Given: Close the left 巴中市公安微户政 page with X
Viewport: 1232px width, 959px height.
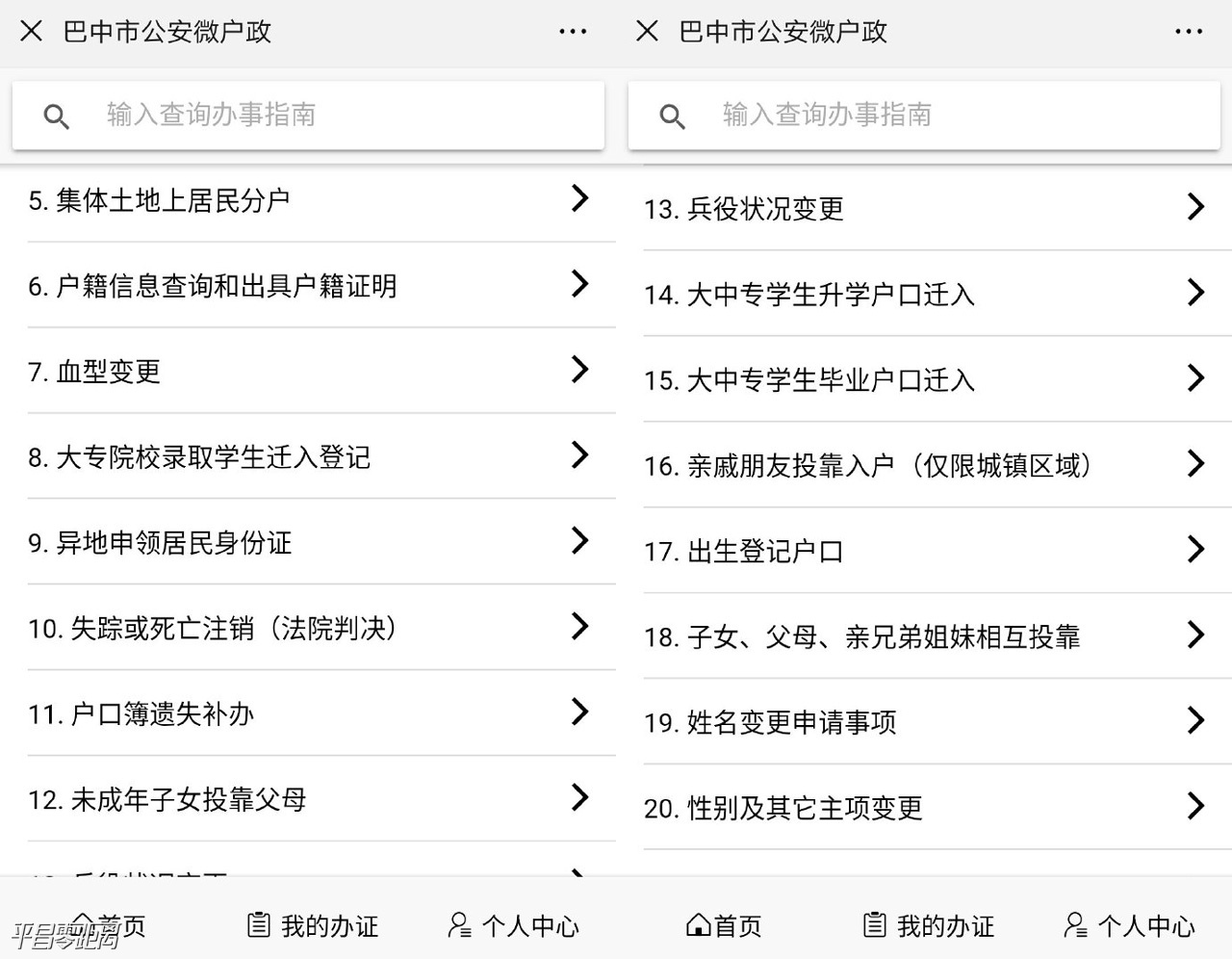Looking at the screenshot, I should pos(32,32).
